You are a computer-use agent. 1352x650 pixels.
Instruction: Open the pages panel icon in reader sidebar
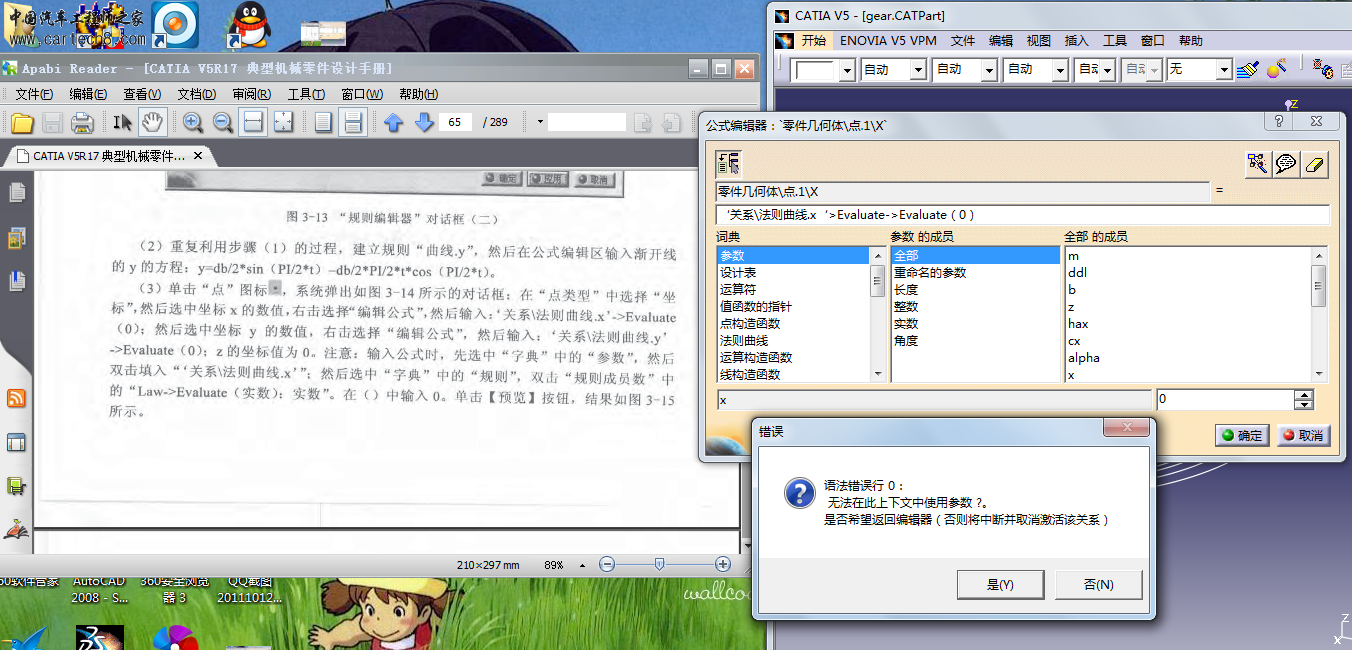pos(16,193)
